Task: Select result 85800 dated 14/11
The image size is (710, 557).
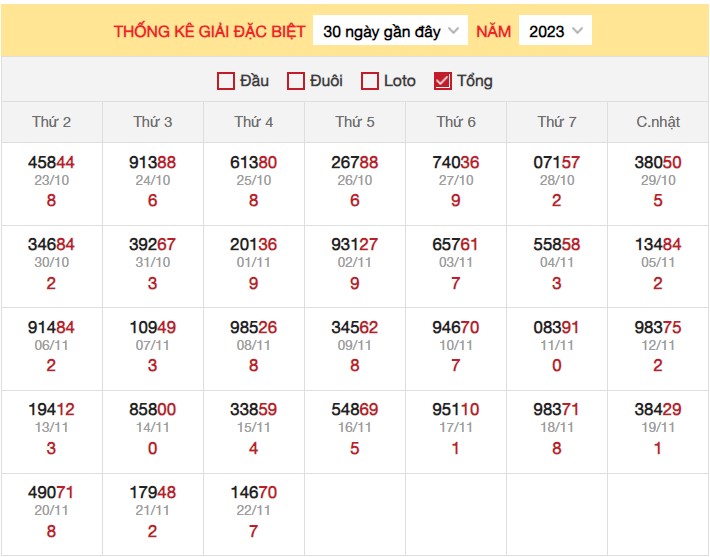Action: [152, 409]
